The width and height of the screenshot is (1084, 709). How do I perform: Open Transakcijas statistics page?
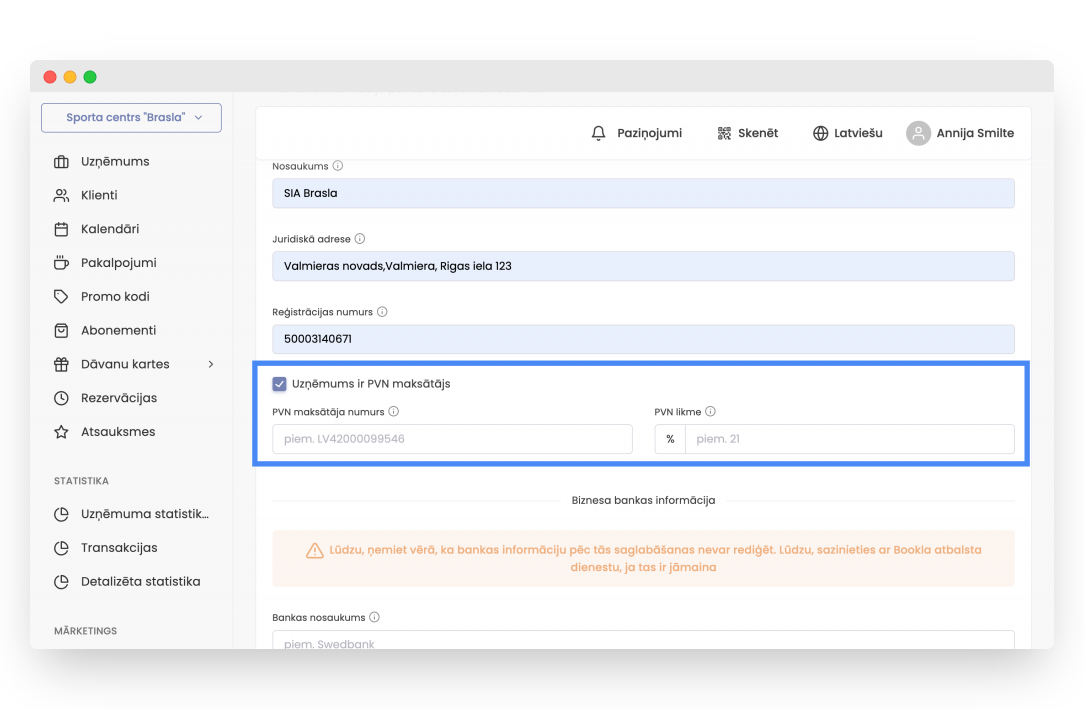pyautogui.click(x=119, y=548)
